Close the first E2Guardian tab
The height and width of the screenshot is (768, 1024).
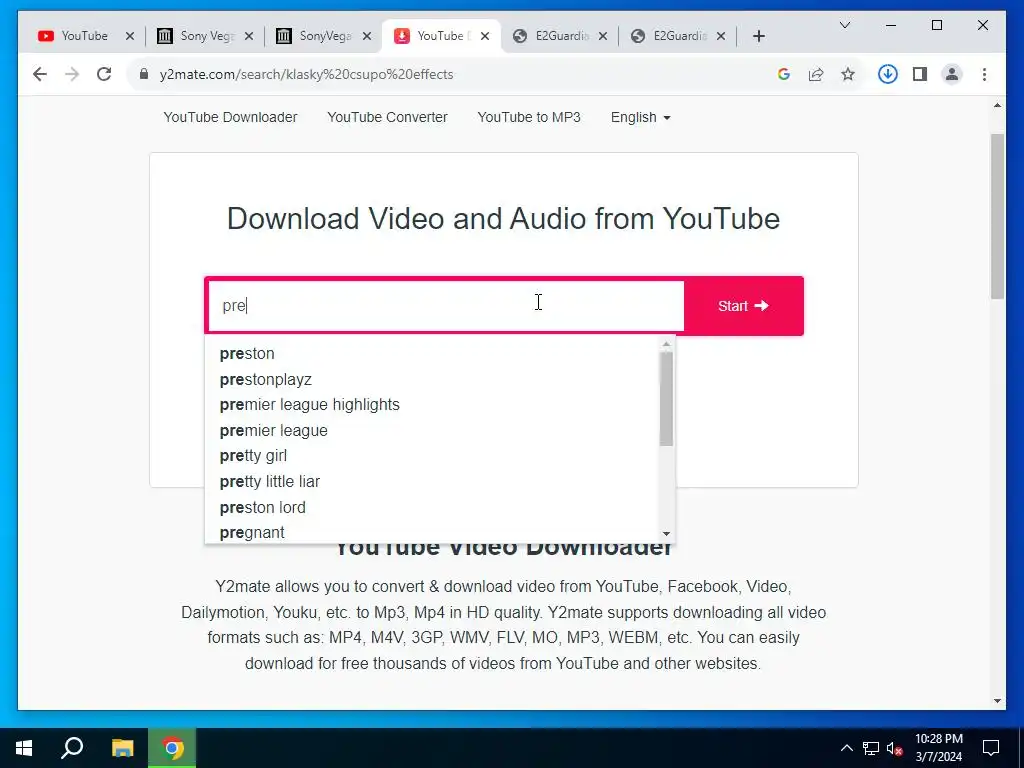(603, 36)
